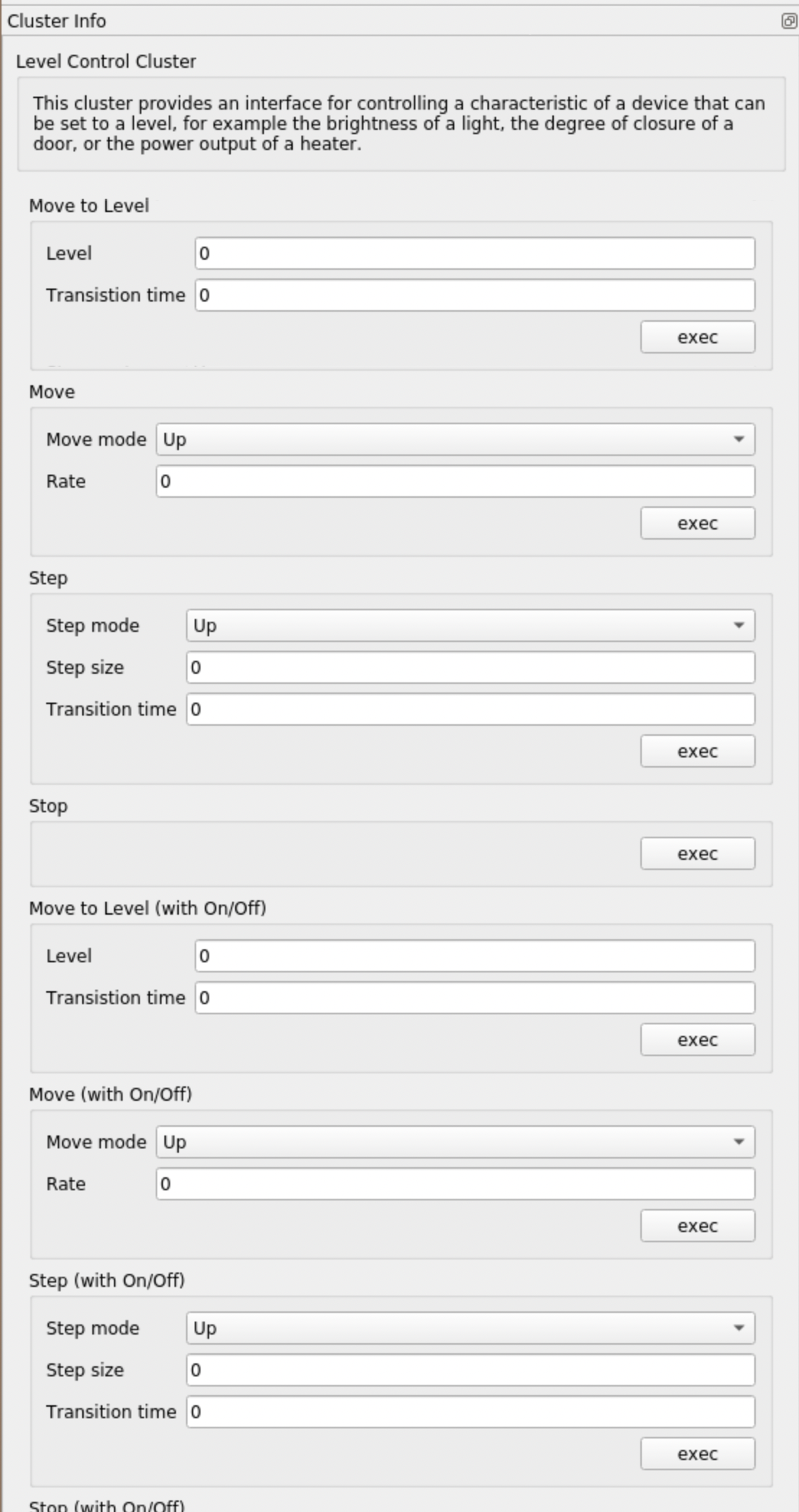
Task: Execute the Step (with On/Off) command
Action: [697, 1454]
